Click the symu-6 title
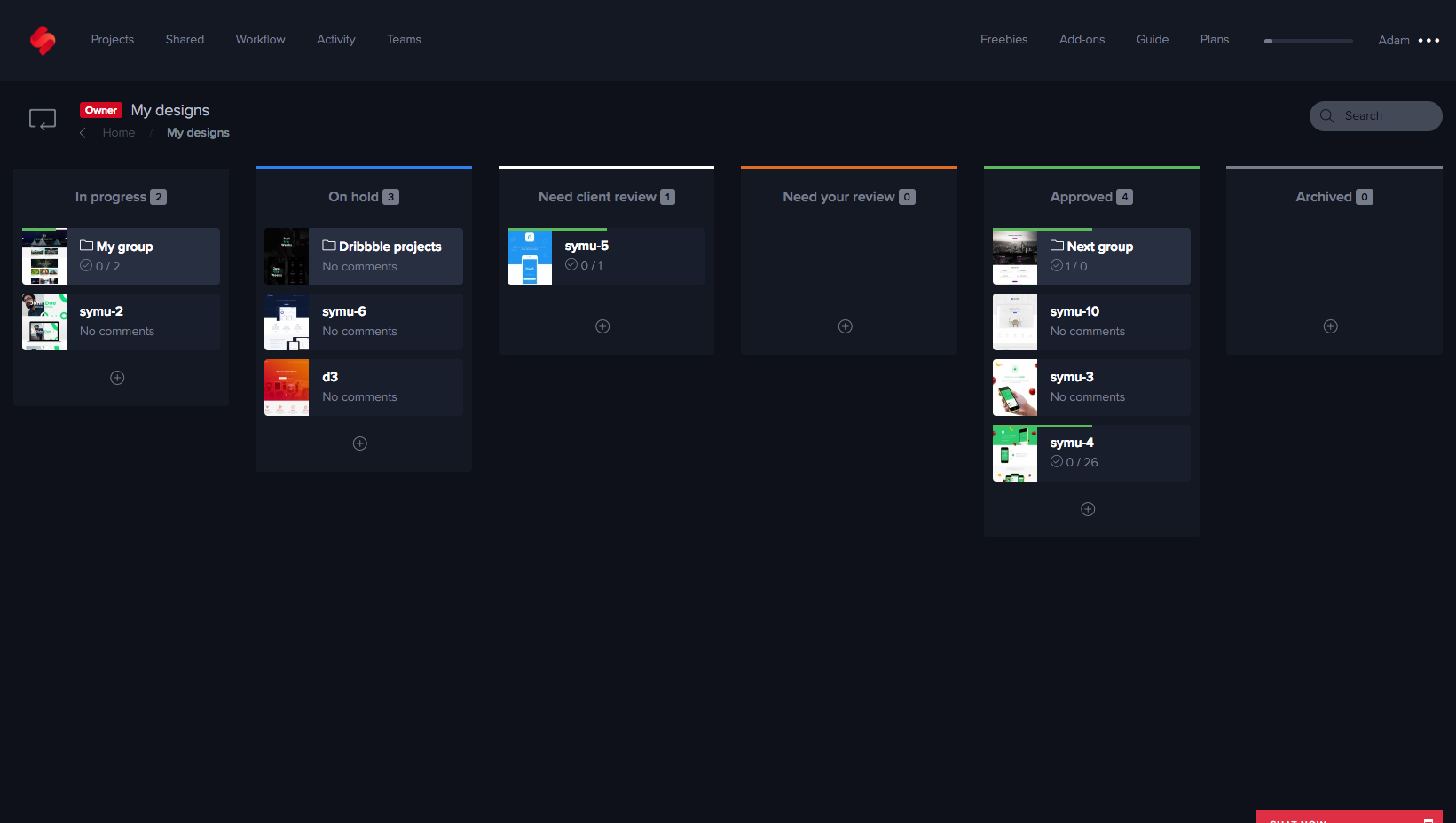The width and height of the screenshot is (1456, 823). [344, 311]
